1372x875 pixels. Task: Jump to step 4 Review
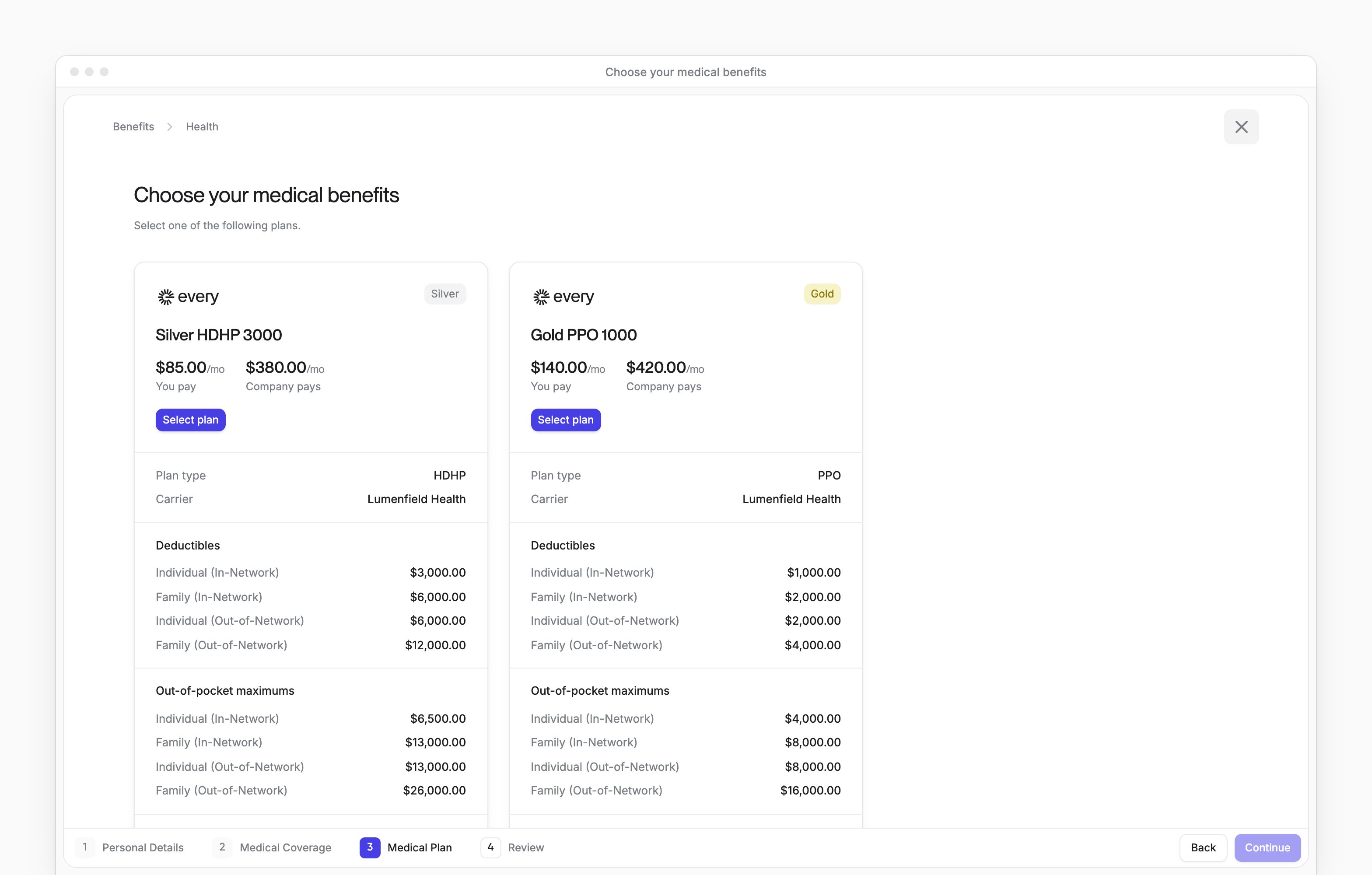(512, 847)
